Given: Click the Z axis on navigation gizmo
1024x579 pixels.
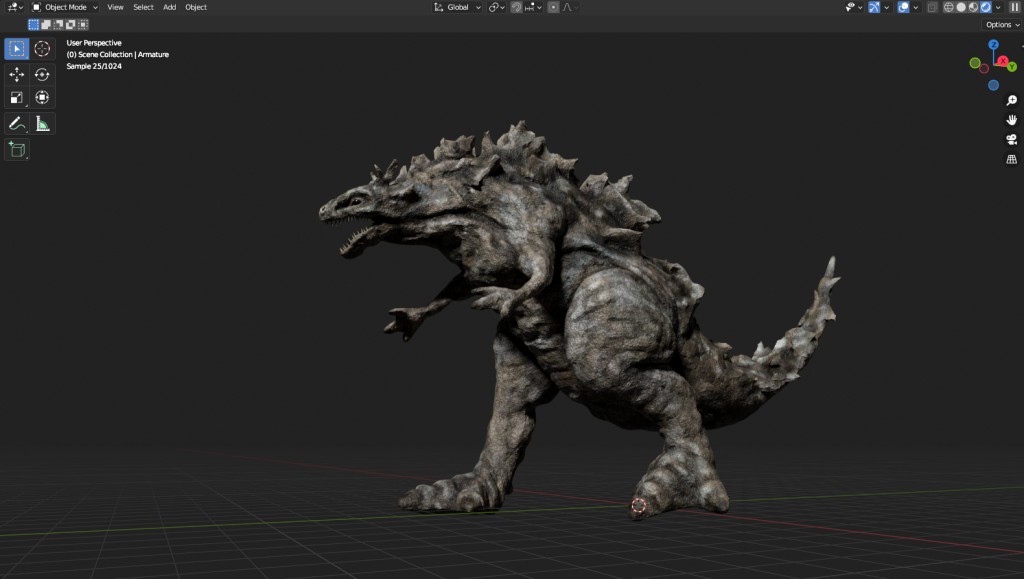Looking at the screenshot, I should (993, 45).
